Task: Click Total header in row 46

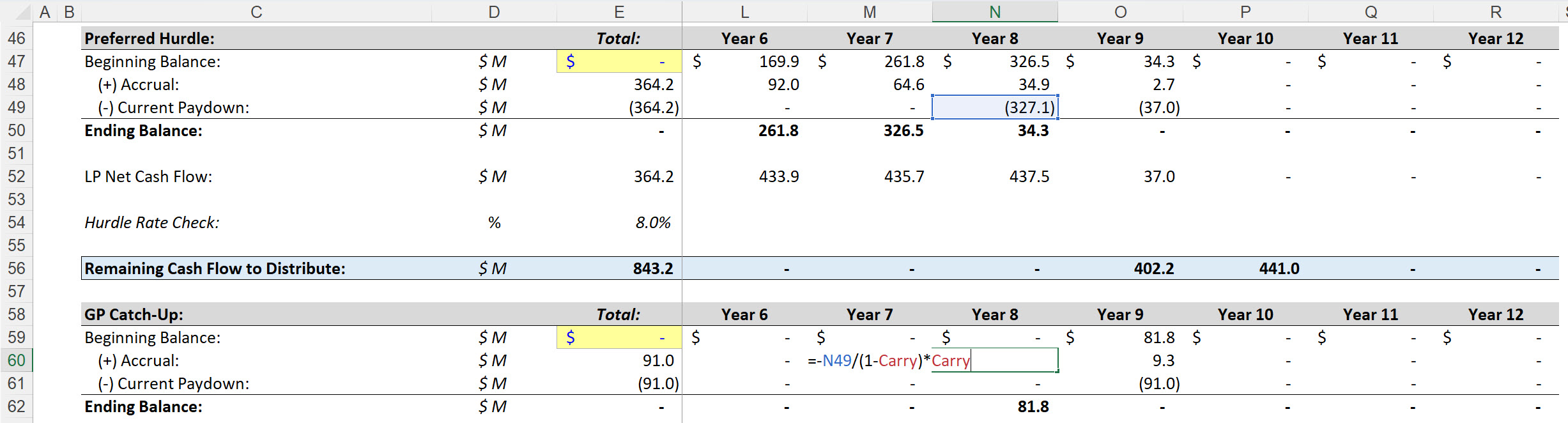Action: point(618,38)
